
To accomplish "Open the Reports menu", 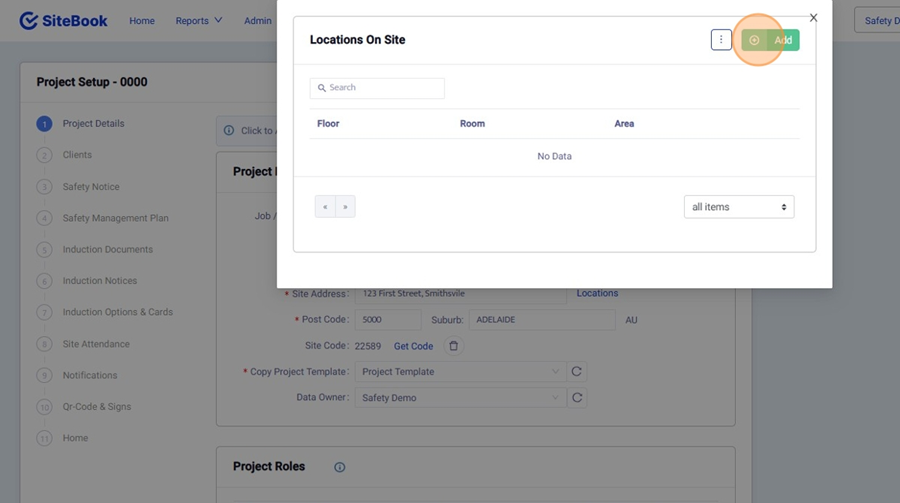I will click(198, 21).
